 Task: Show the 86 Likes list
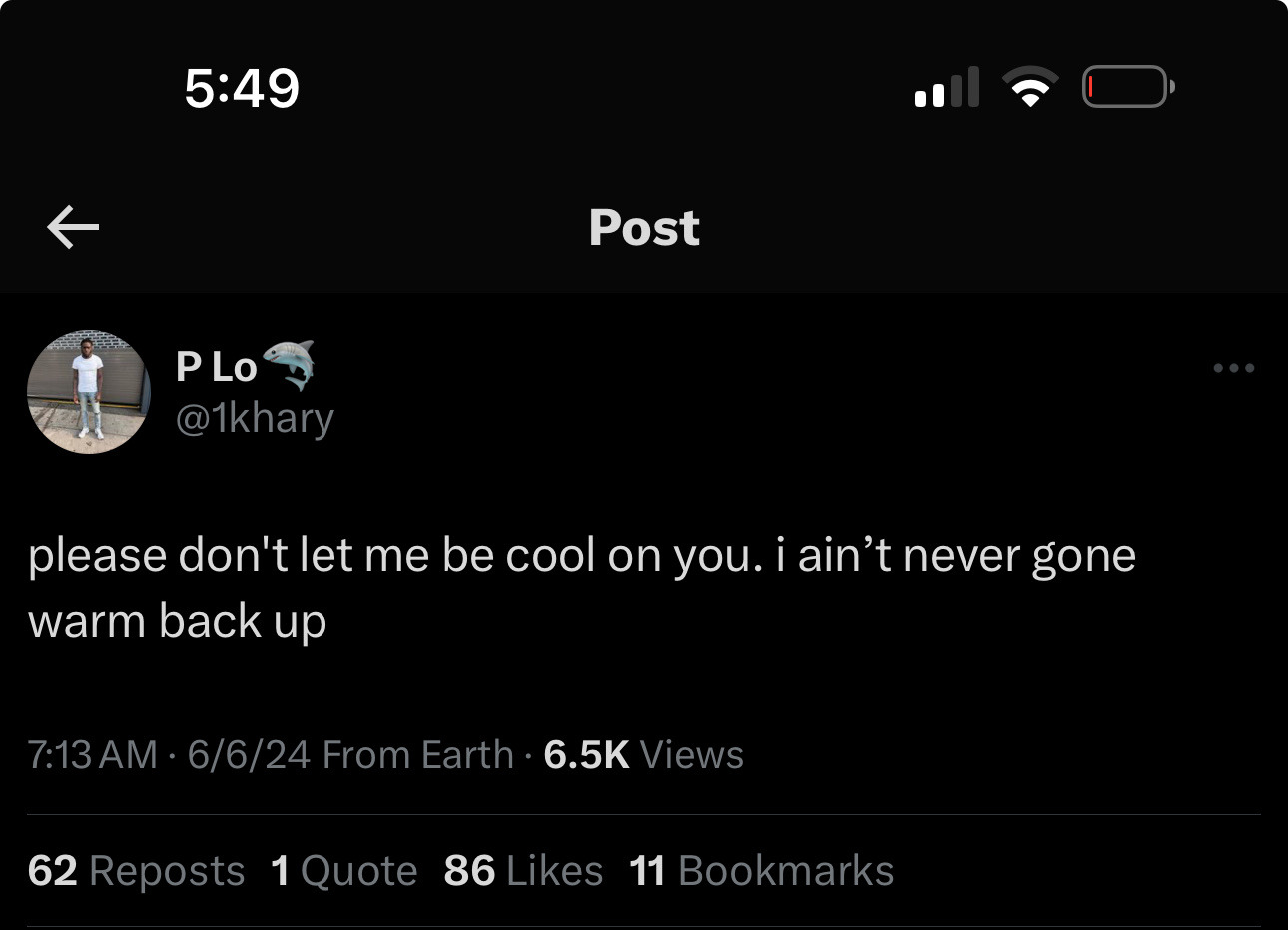[523, 870]
